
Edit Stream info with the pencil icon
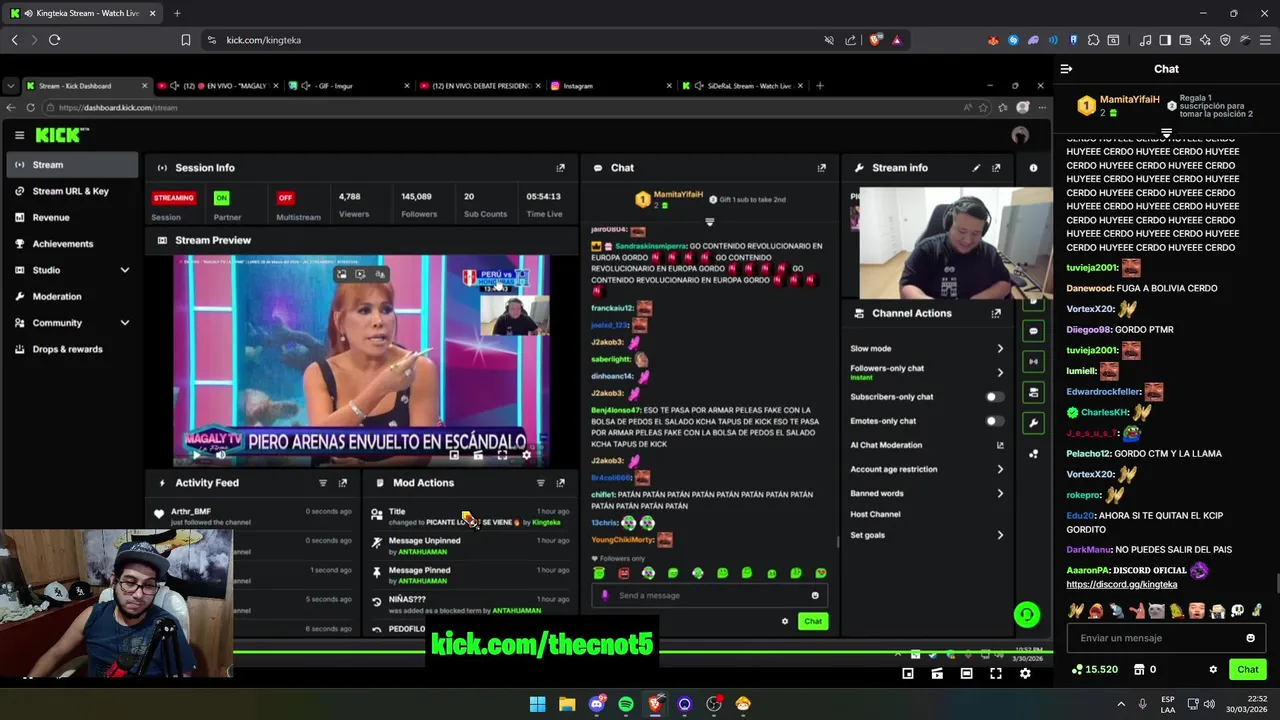click(976, 168)
